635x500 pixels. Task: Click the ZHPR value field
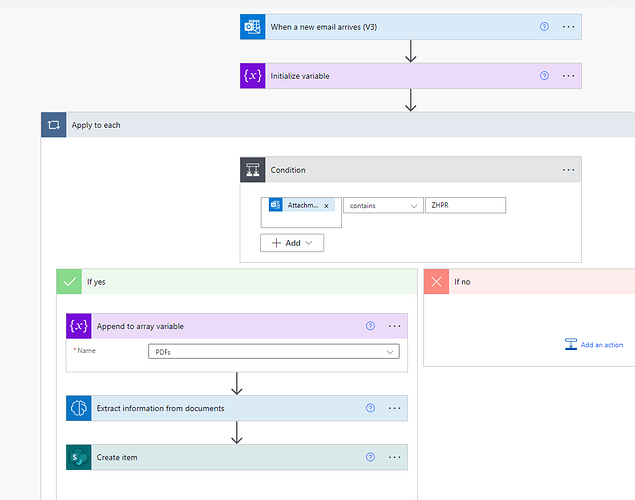(465, 205)
